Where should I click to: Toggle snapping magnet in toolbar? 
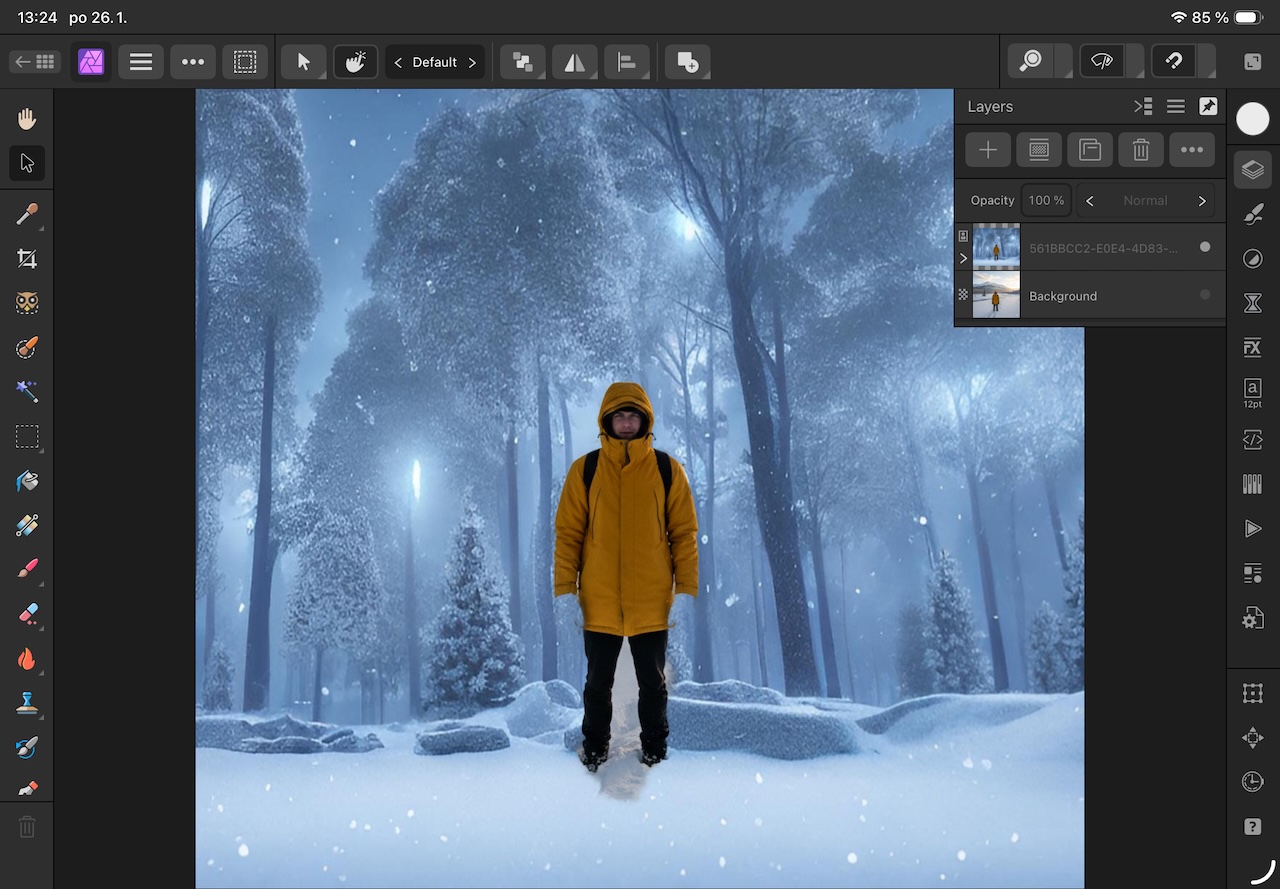click(1174, 62)
